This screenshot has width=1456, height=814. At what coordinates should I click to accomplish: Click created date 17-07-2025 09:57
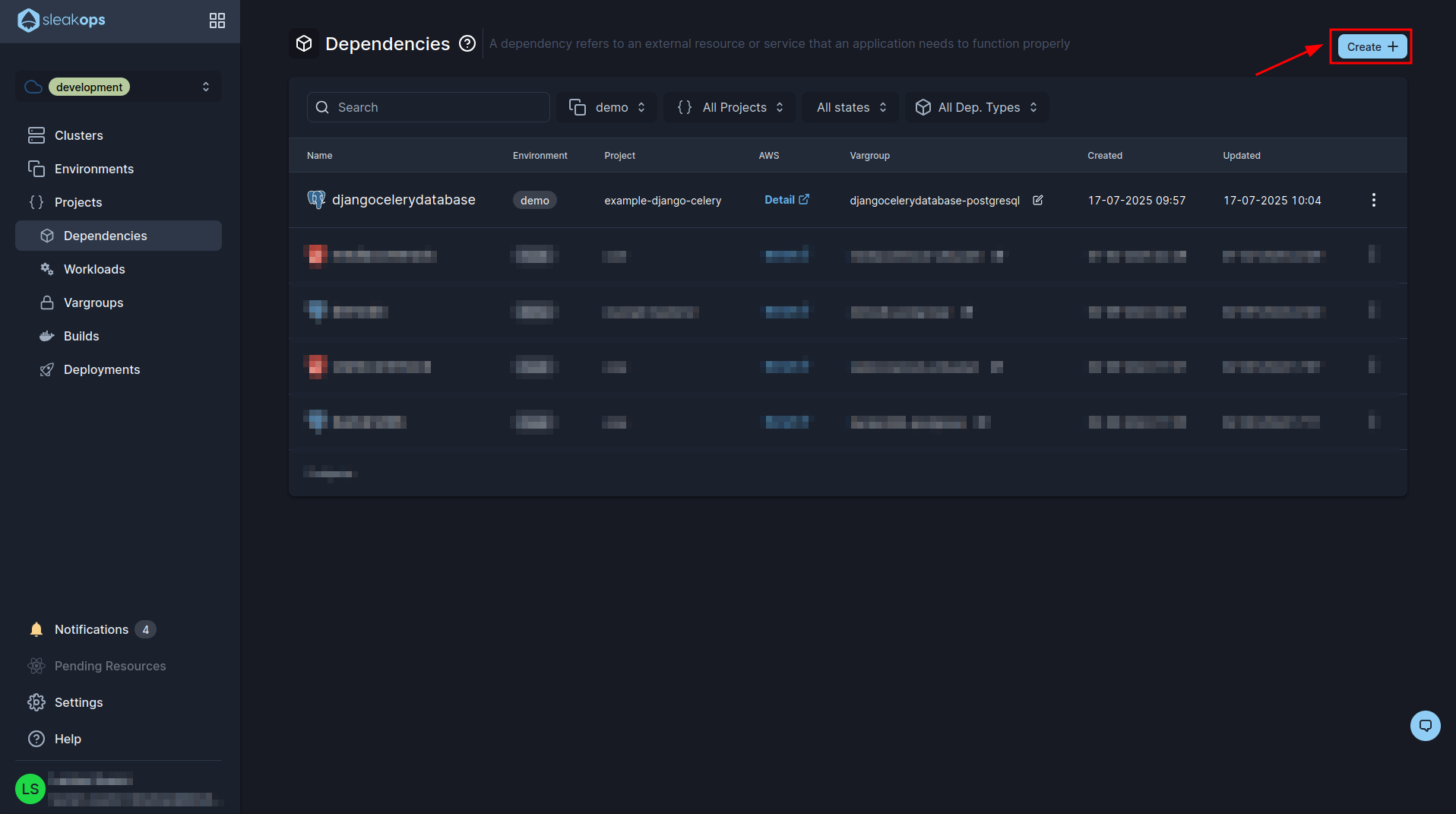click(x=1137, y=201)
